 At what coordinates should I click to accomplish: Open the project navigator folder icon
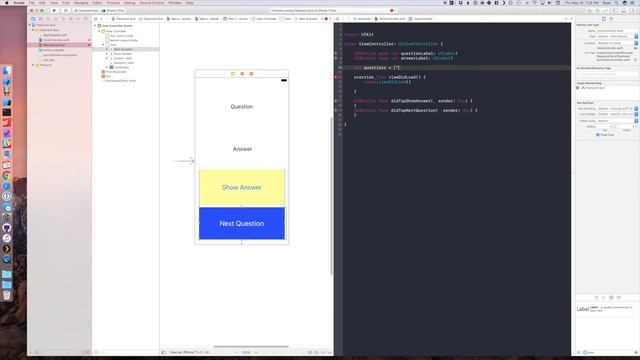[x=33, y=19]
